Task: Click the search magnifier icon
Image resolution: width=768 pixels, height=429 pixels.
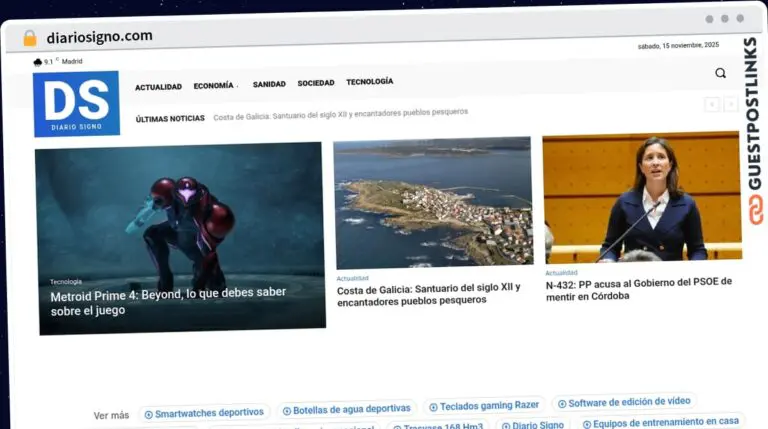Action: pyautogui.click(x=720, y=73)
